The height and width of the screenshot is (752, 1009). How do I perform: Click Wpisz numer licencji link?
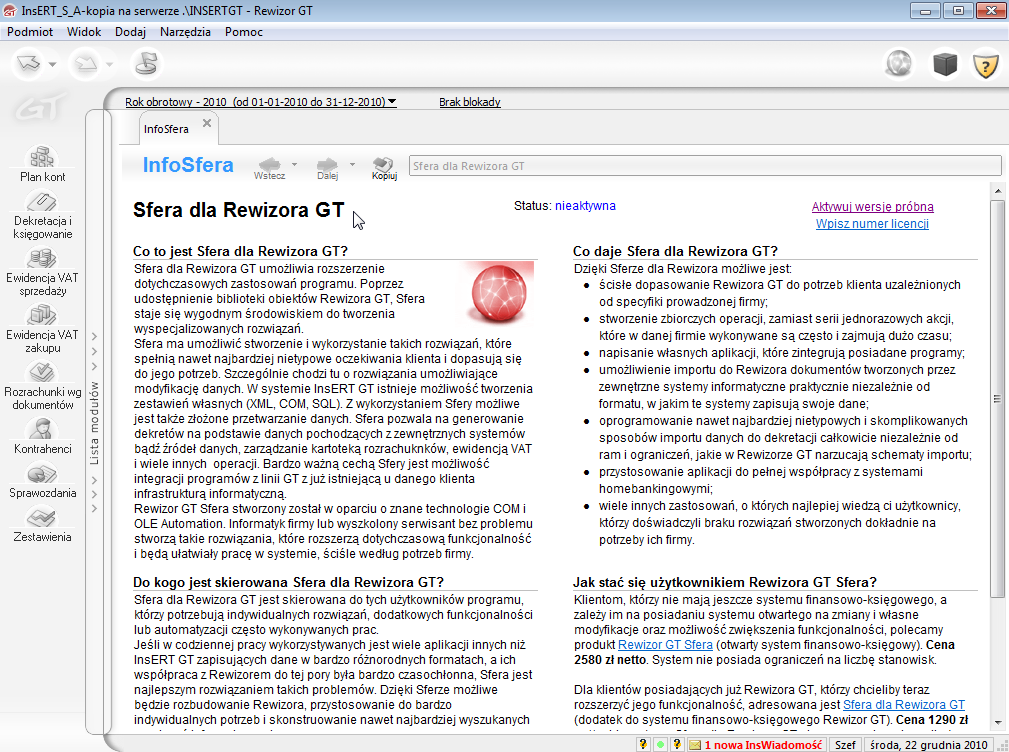pos(872,224)
